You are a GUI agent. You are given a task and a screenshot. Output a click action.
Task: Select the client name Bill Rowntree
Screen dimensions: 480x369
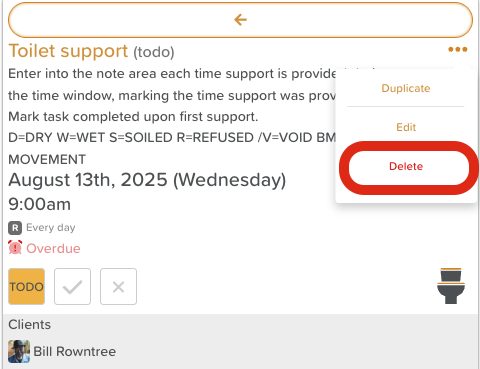click(x=75, y=352)
